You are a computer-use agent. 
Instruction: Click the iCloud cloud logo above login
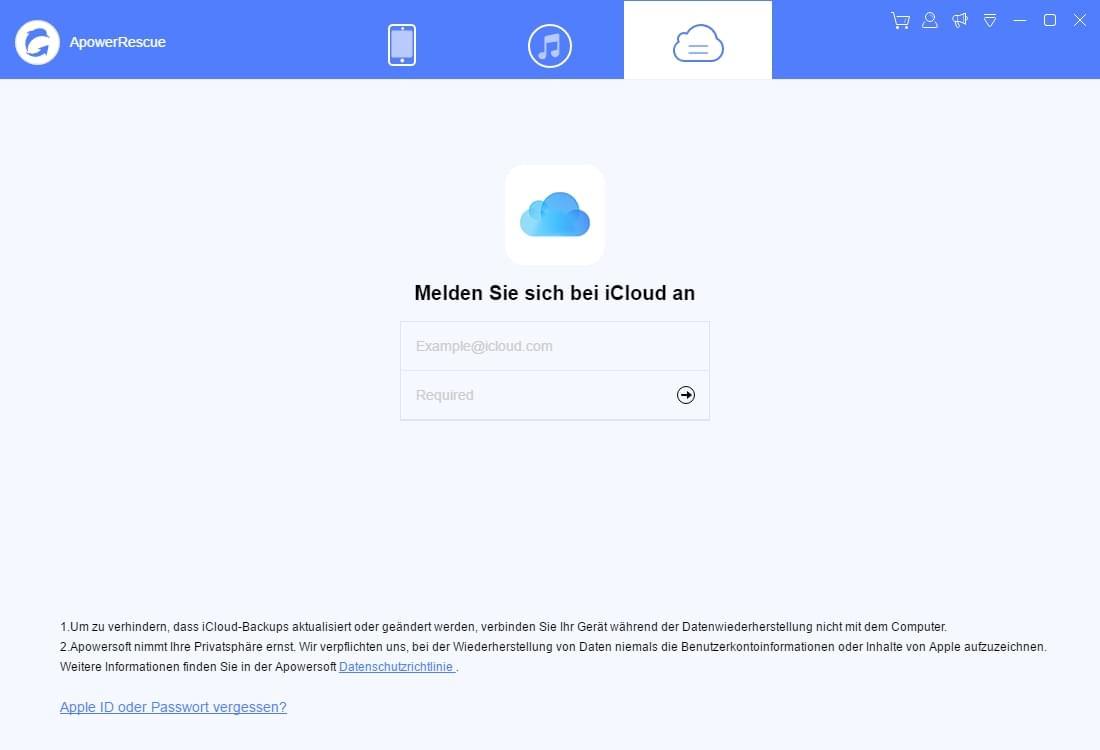[554, 214]
